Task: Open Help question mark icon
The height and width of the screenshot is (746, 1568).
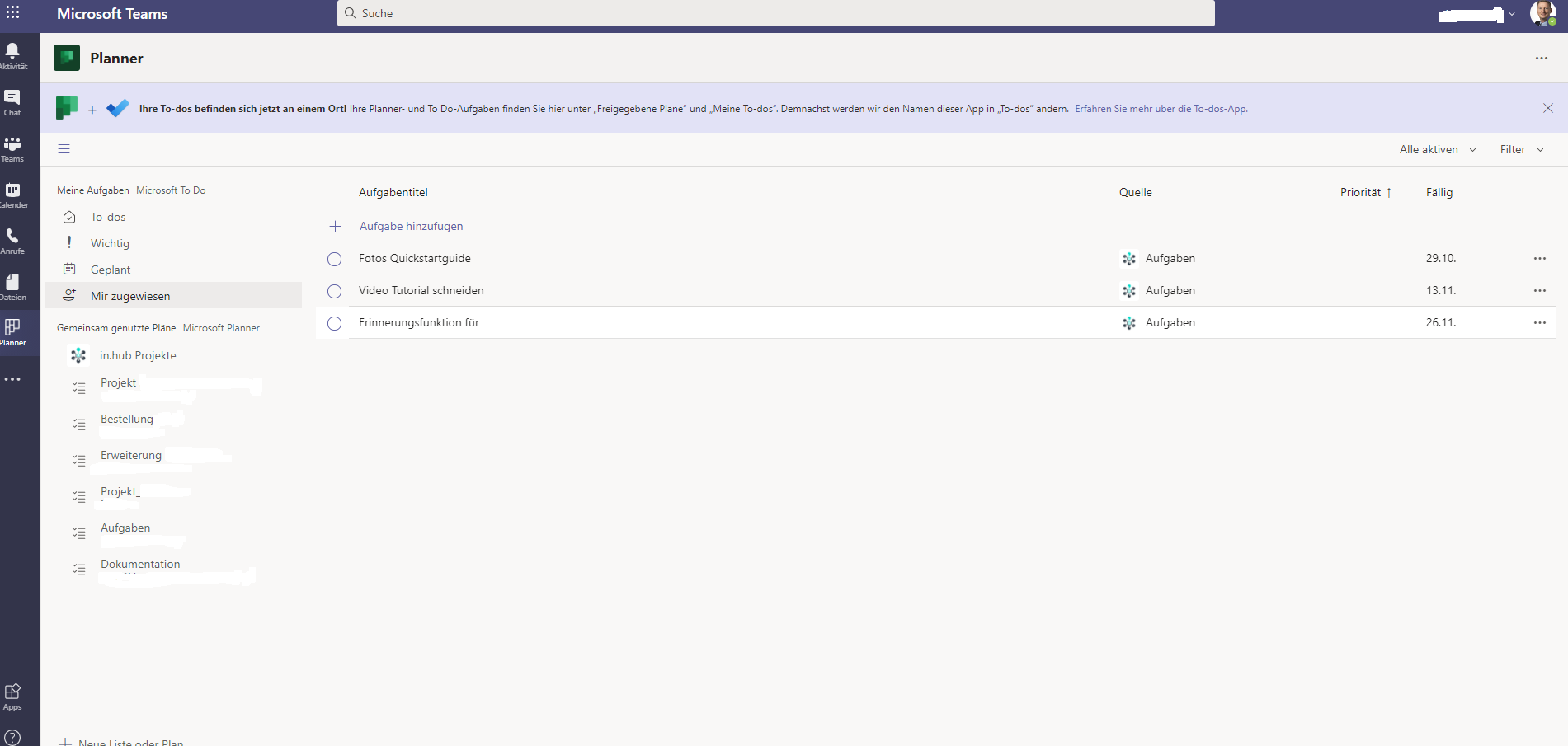Action: (x=12, y=737)
